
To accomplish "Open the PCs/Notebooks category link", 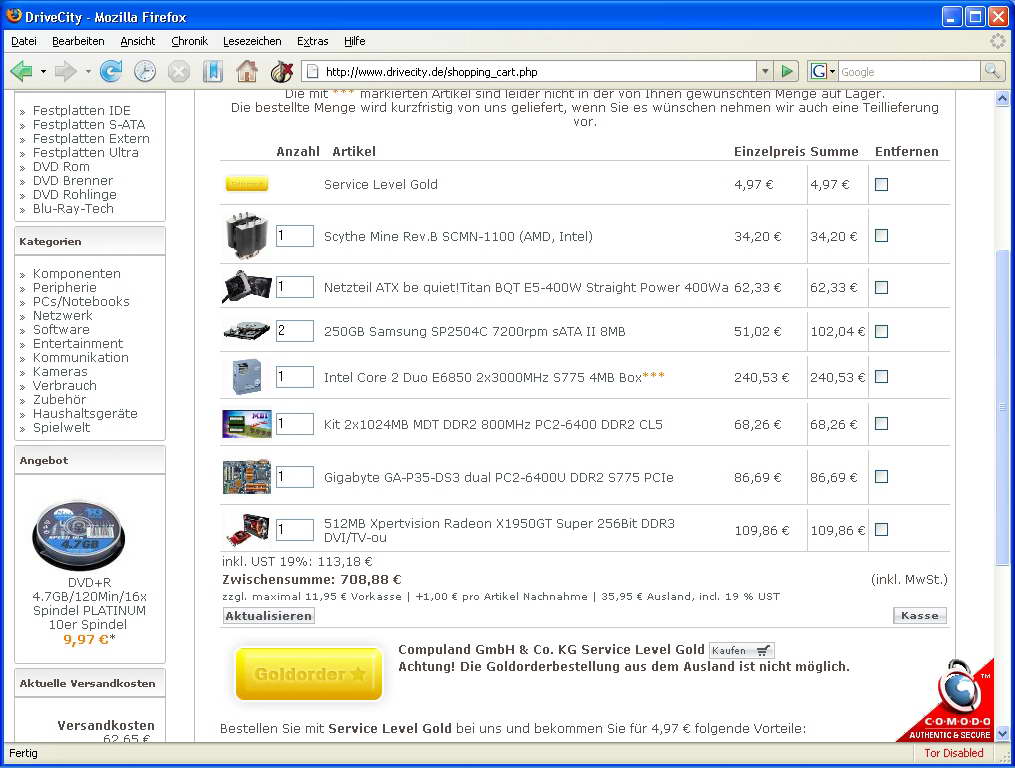I will [x=82, y=301].
